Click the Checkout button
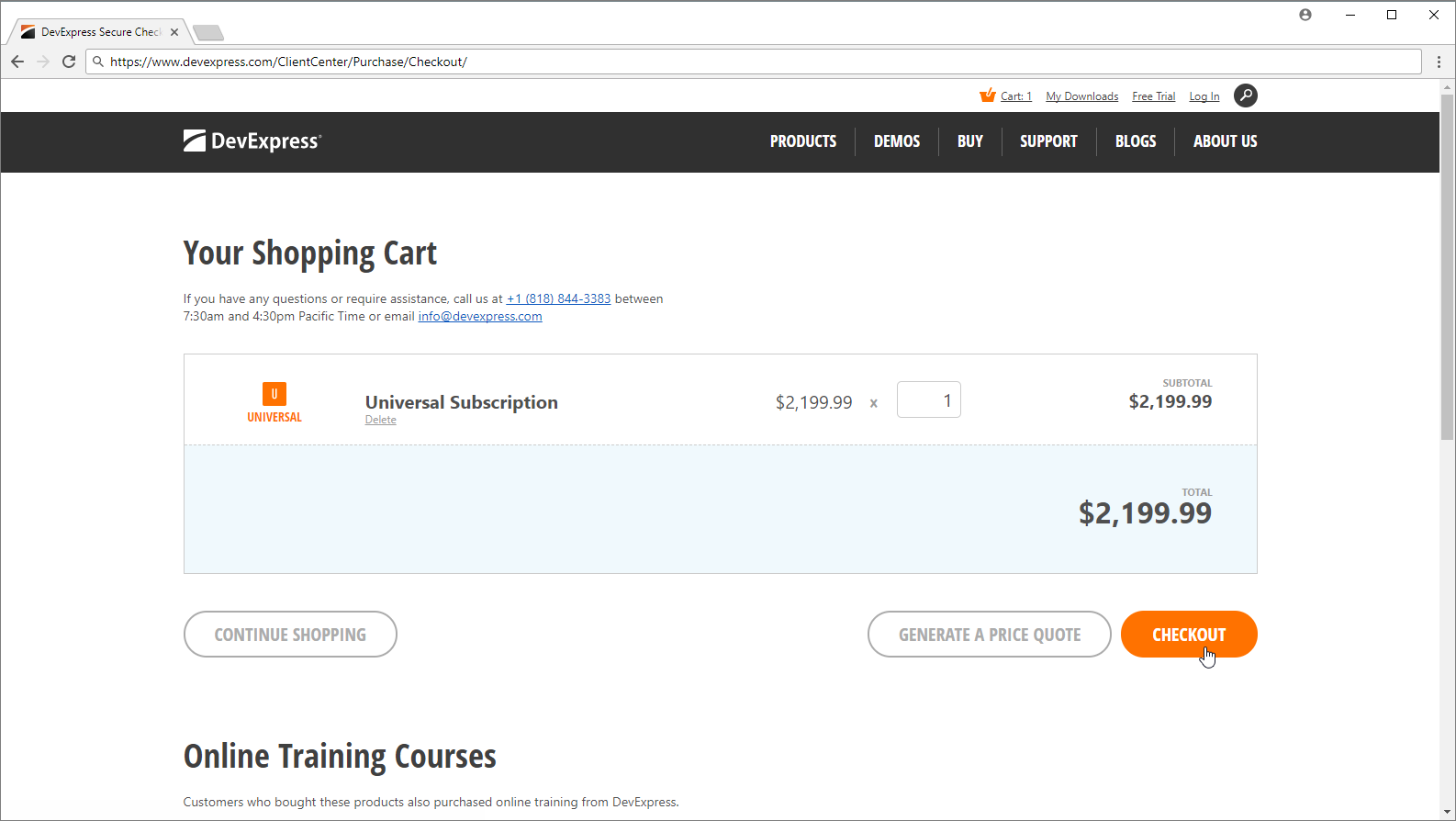Image resolution: width=1456 pixels, height=821 pixels. pos(1189,635)
